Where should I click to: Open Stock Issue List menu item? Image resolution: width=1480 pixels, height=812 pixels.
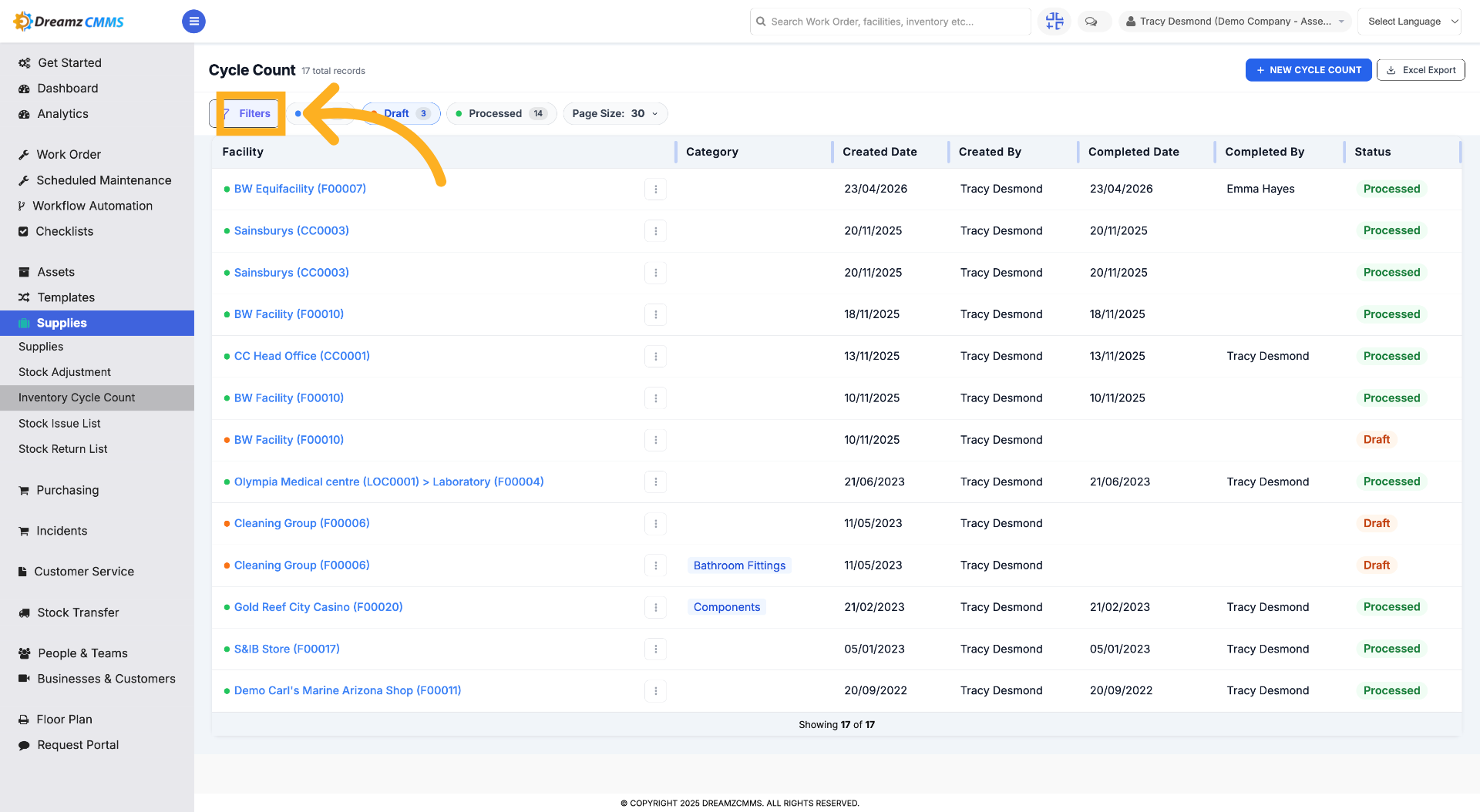(x=59, y=424)
